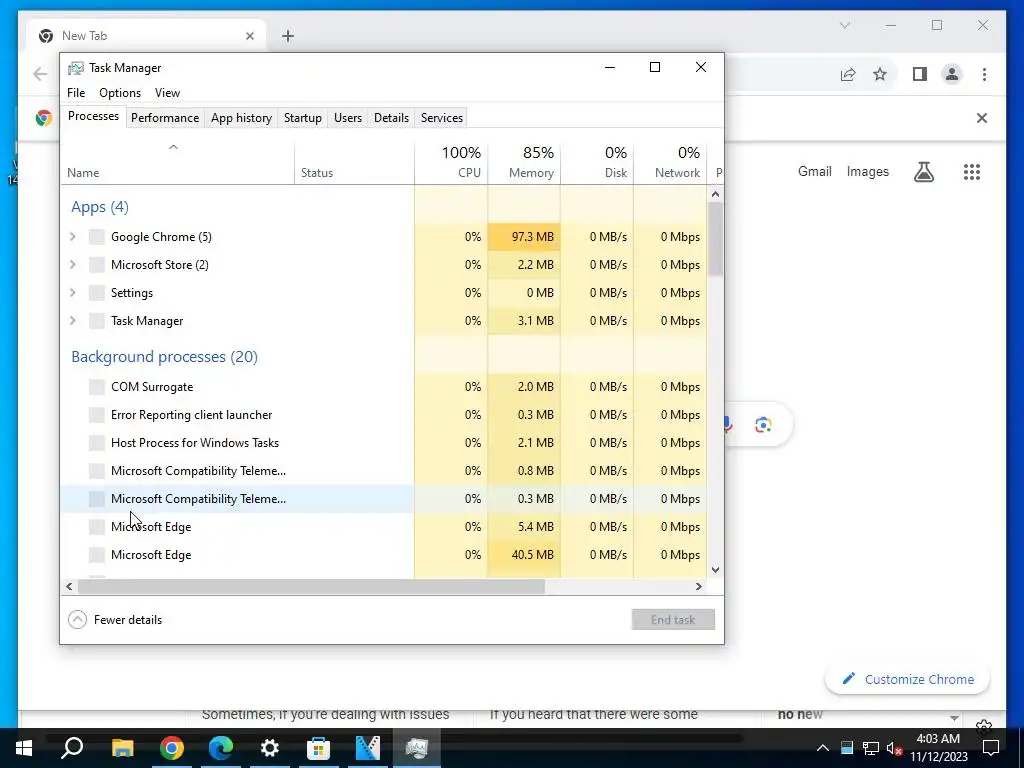Click the vertical scrollbar down arrow
This screenshot has width=1024, height=768.
point(715,570)
